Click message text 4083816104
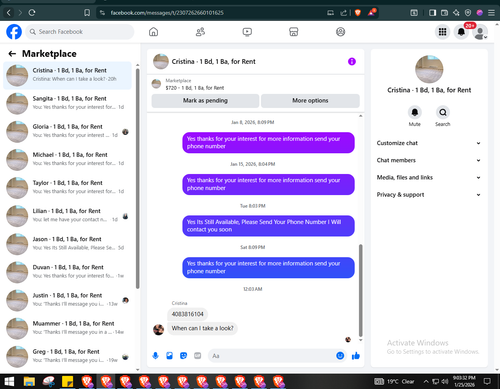 pos(187,314)
